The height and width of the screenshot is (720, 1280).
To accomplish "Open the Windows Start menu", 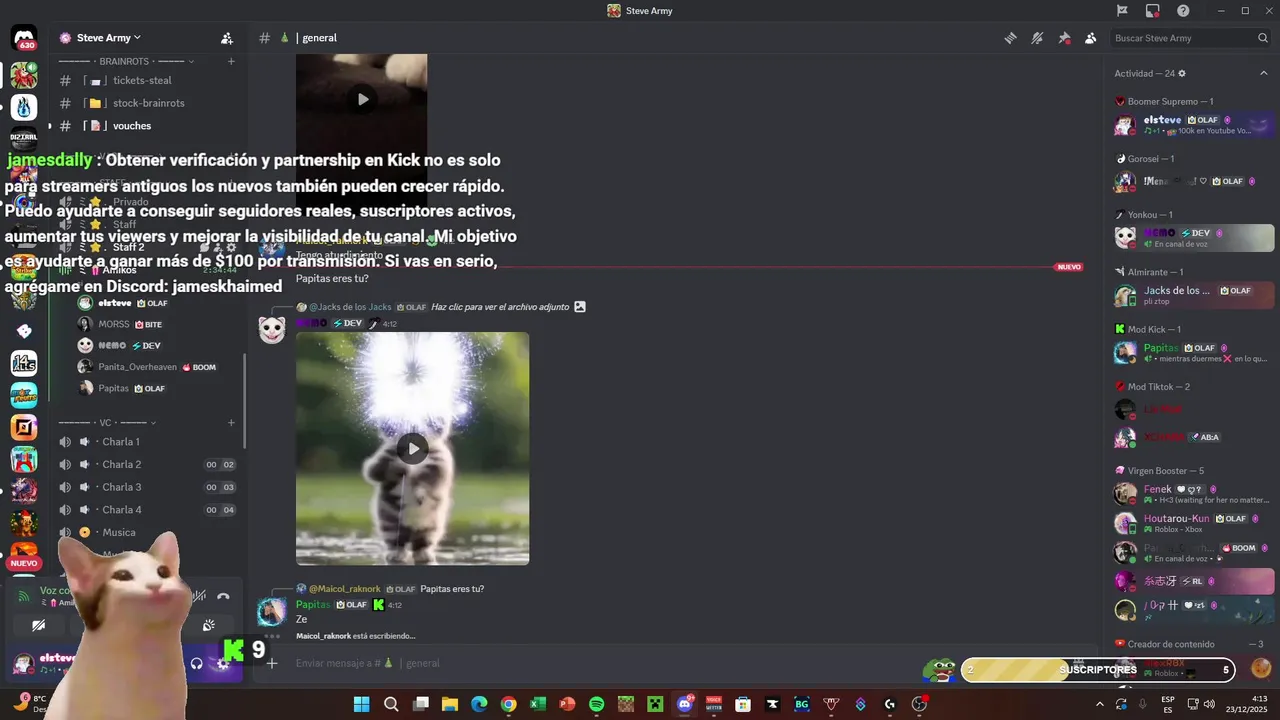I will (x=361, y=704).
